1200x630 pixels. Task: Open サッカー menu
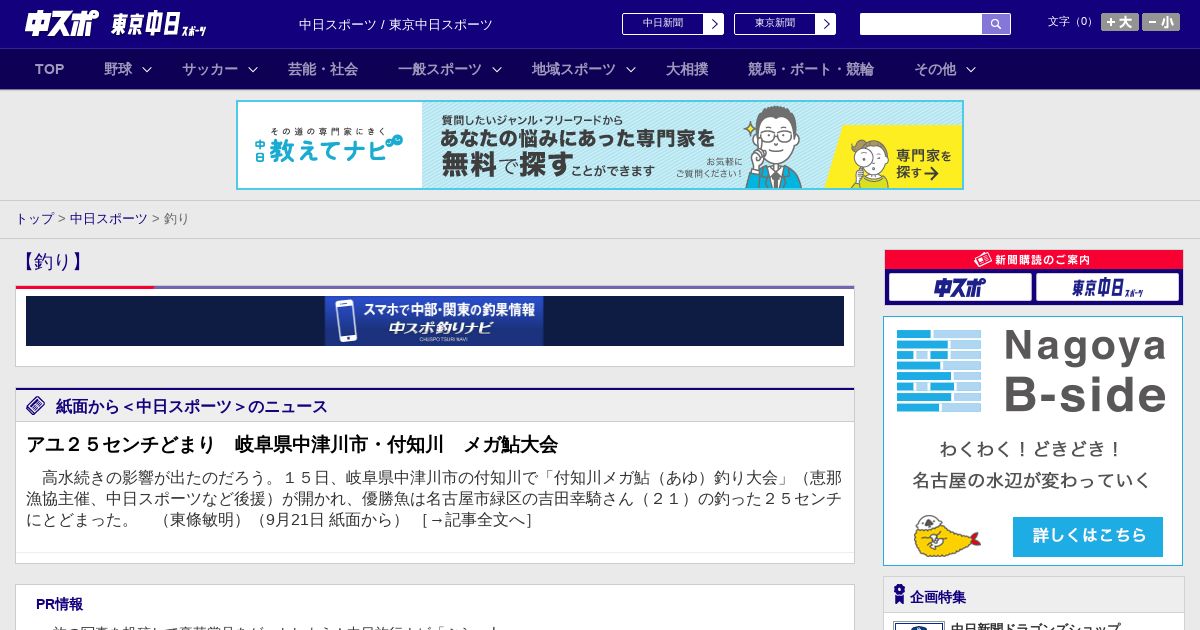coord(210,69)
